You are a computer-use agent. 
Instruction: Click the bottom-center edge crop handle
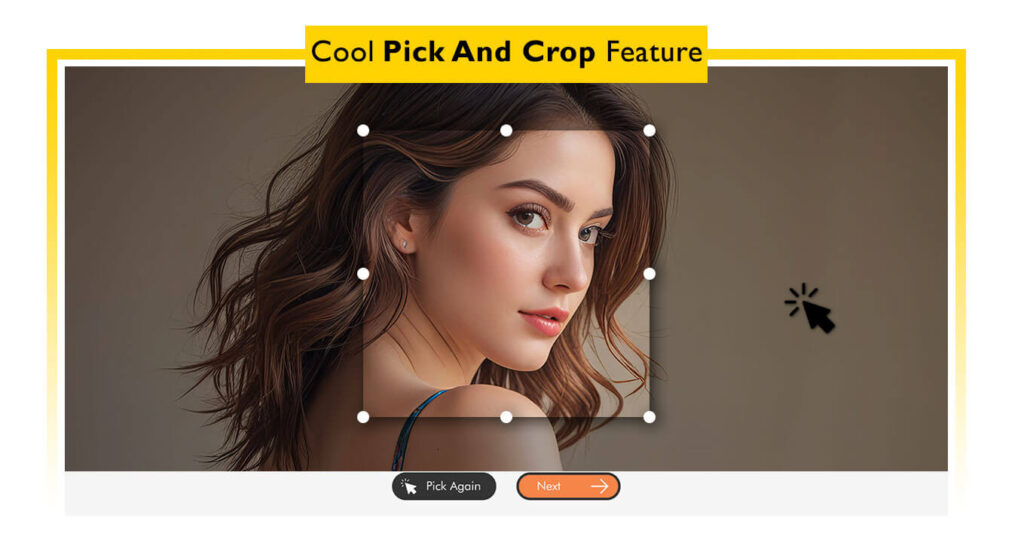(506, 417)
